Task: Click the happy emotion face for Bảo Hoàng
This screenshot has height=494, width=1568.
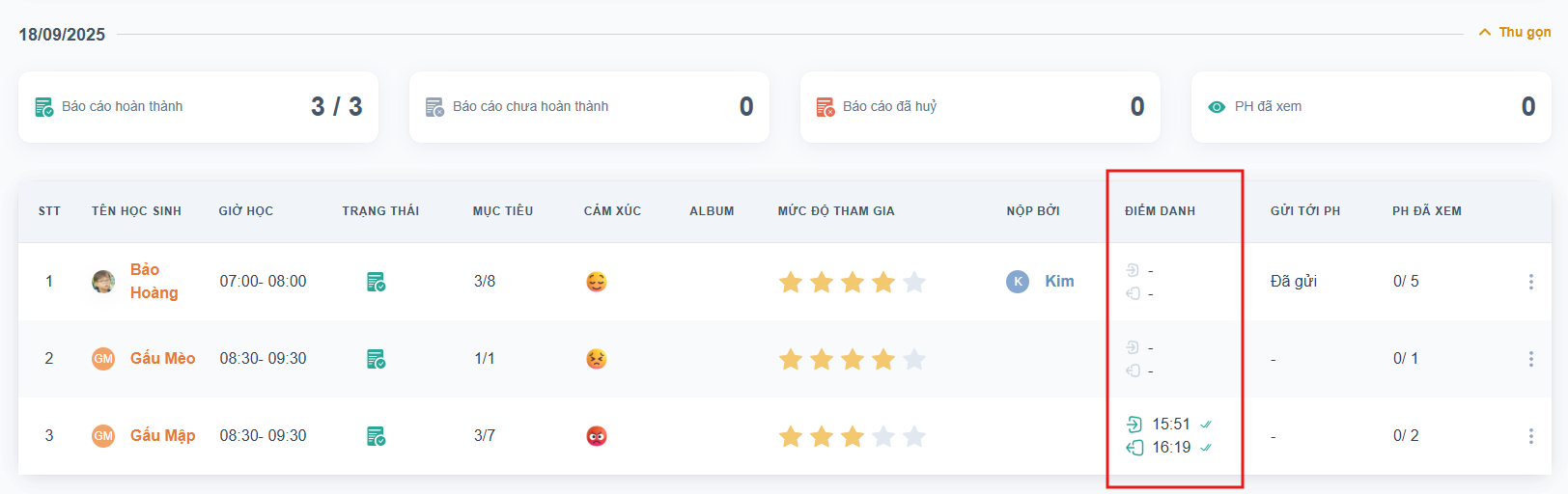Action: [597, 282]
